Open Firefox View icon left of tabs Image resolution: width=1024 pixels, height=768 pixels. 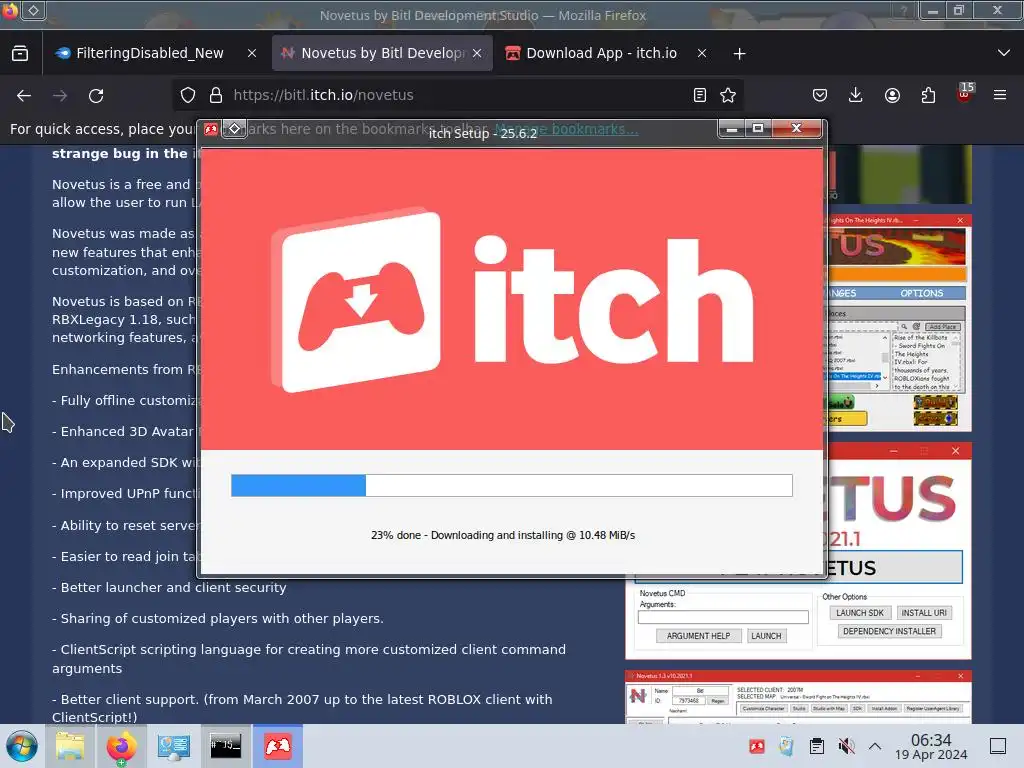pos(20,53)
